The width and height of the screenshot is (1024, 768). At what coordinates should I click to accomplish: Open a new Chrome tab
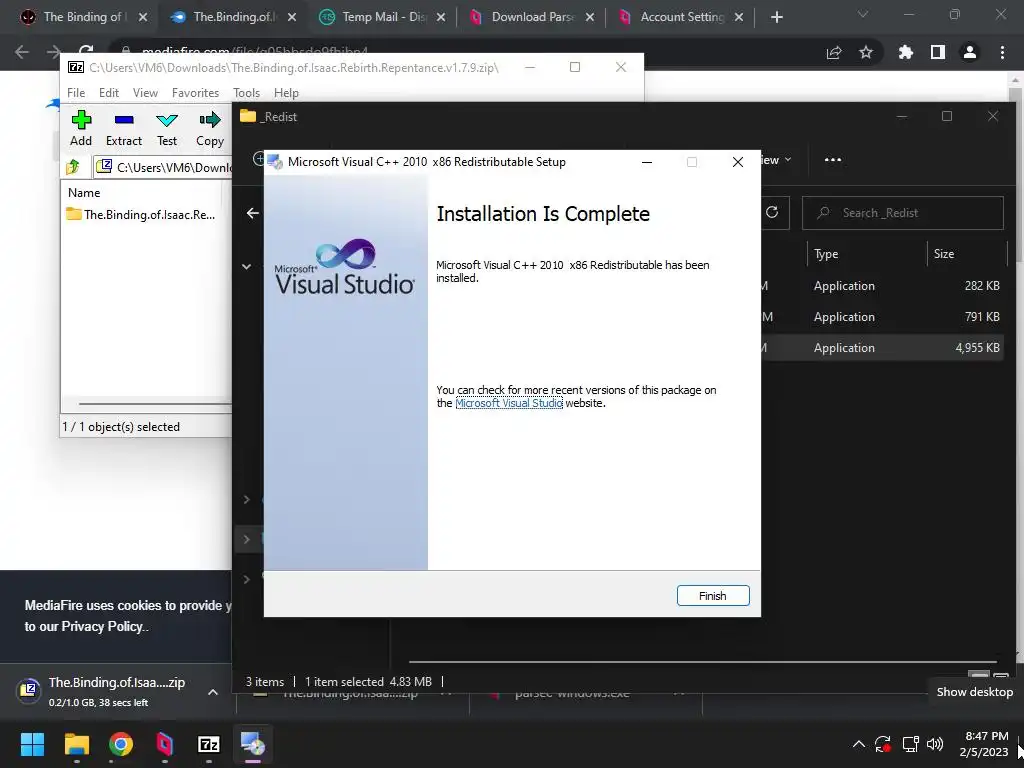click(x=776, y=17)
